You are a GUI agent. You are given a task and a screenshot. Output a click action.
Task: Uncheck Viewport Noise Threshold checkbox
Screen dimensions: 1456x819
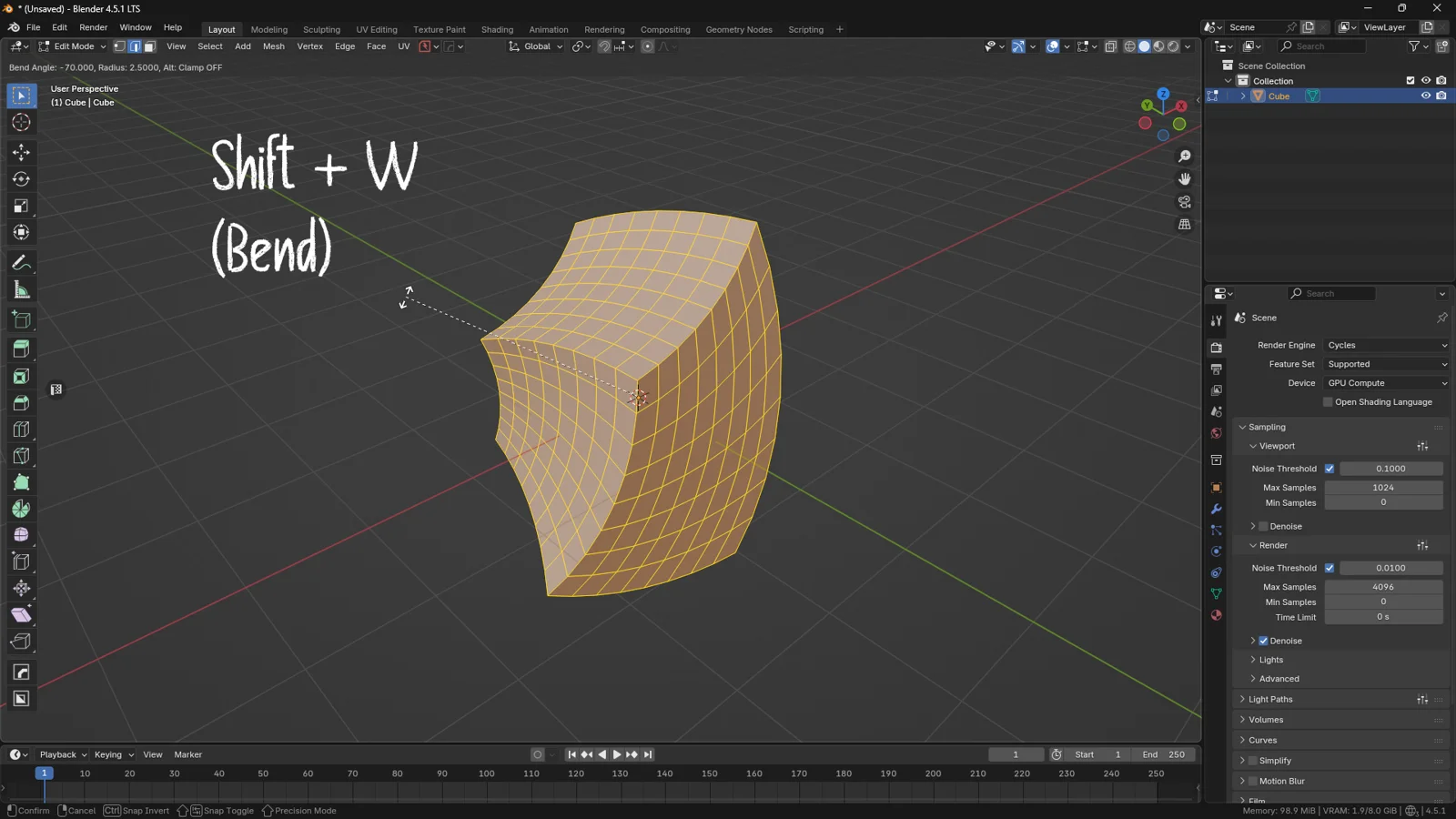pyautogui.click(x=1330, y=469)
